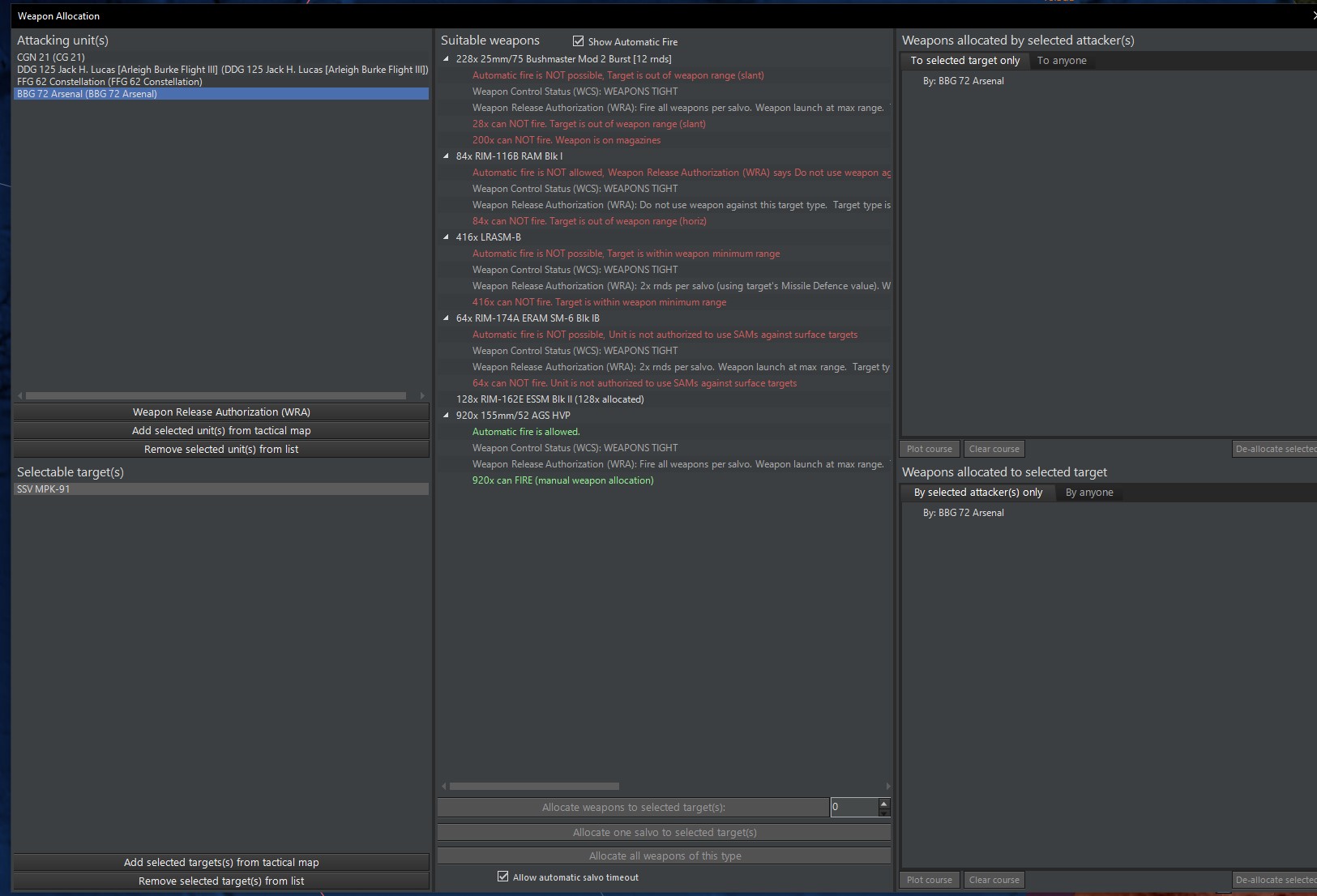The width and height of the screenshot is (1317, 896).
Task: Click lower De-allocate selected button
Action: point(1275,880)
